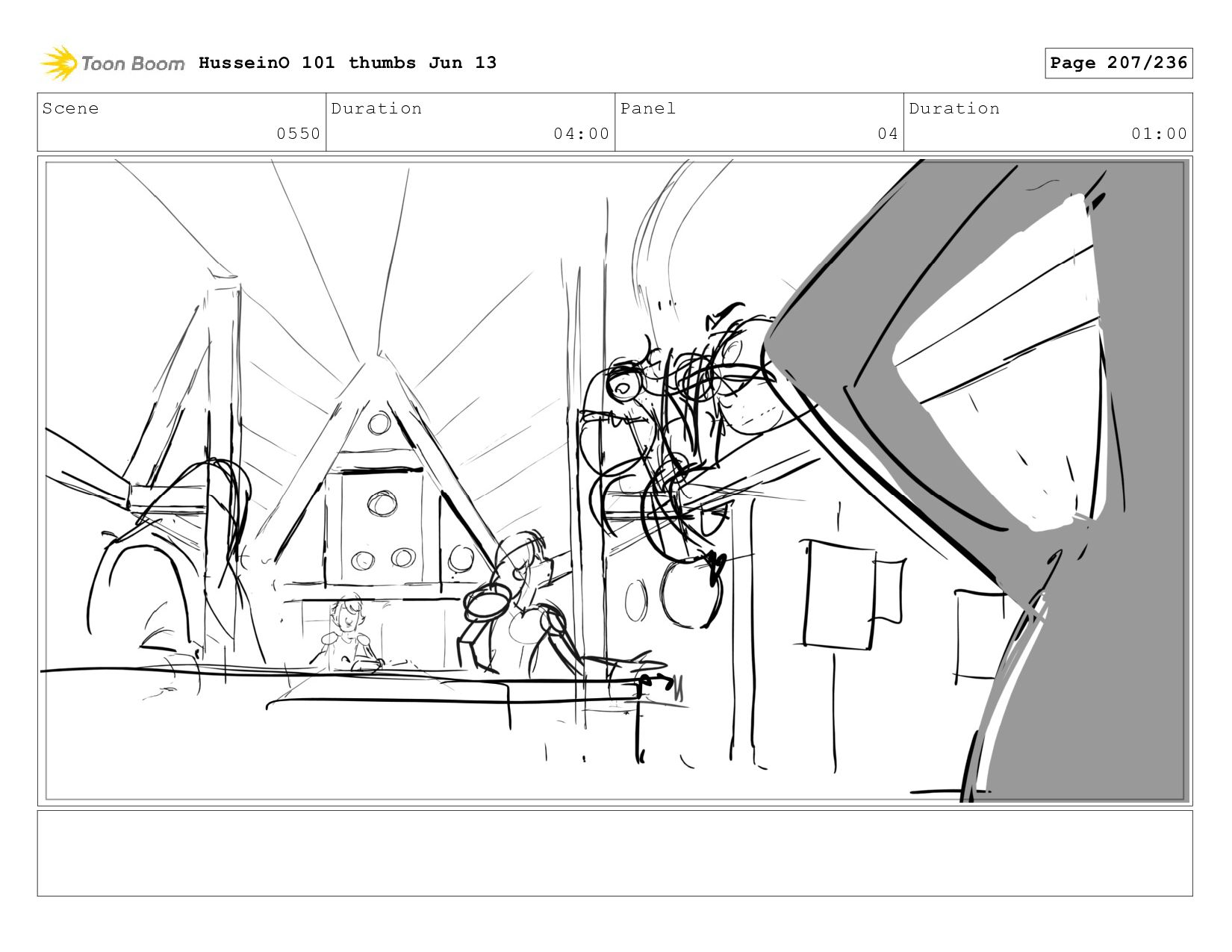Click the 'Scene' header label

tap(70, 108)
